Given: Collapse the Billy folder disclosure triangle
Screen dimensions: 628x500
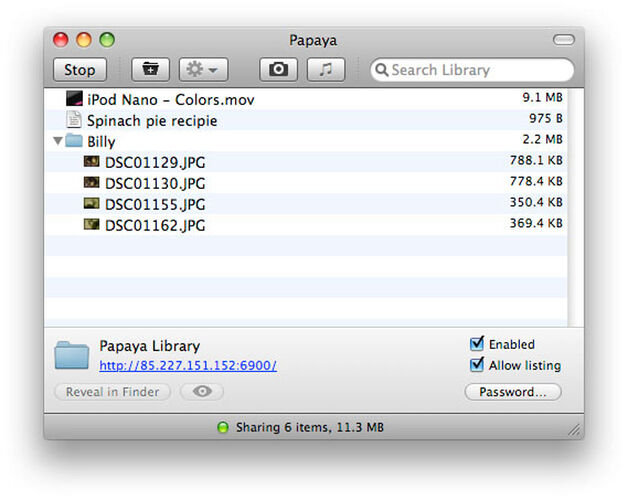Looking at the screenshot, I should 58,141.
